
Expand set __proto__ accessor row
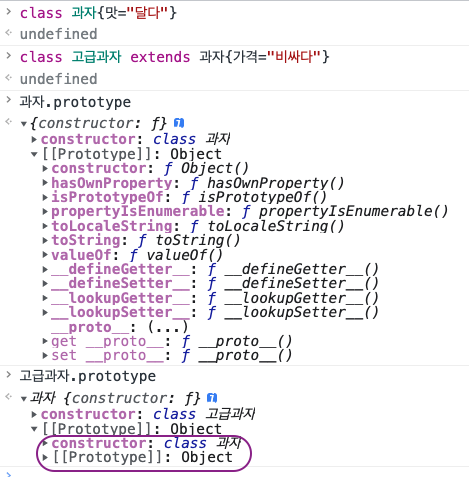(45, 355)
